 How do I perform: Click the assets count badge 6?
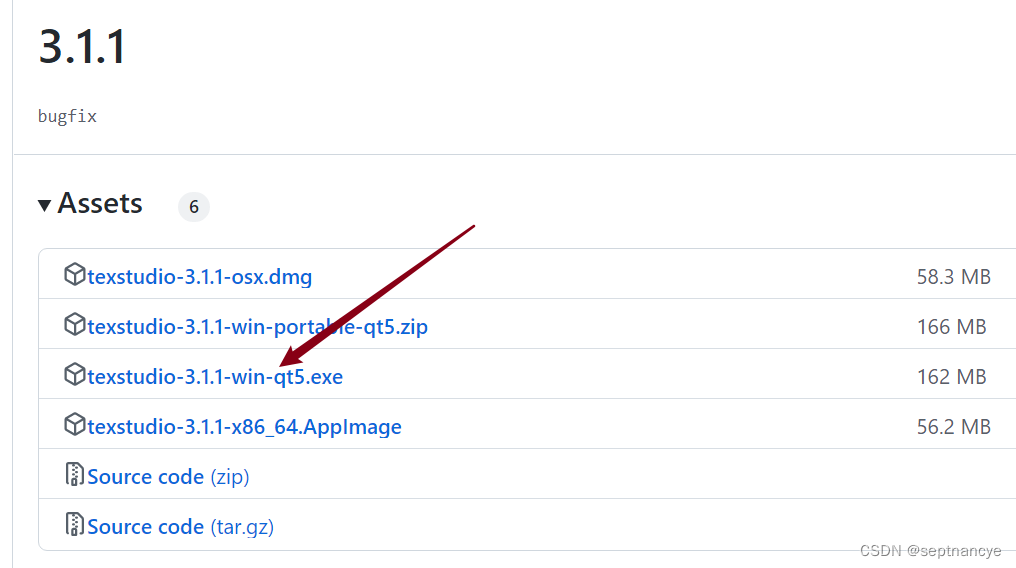click(194, 207)
